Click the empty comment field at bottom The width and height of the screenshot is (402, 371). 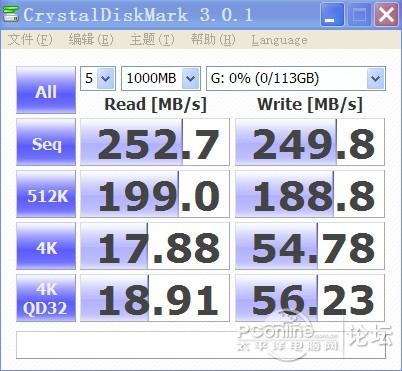pos(201,345)
